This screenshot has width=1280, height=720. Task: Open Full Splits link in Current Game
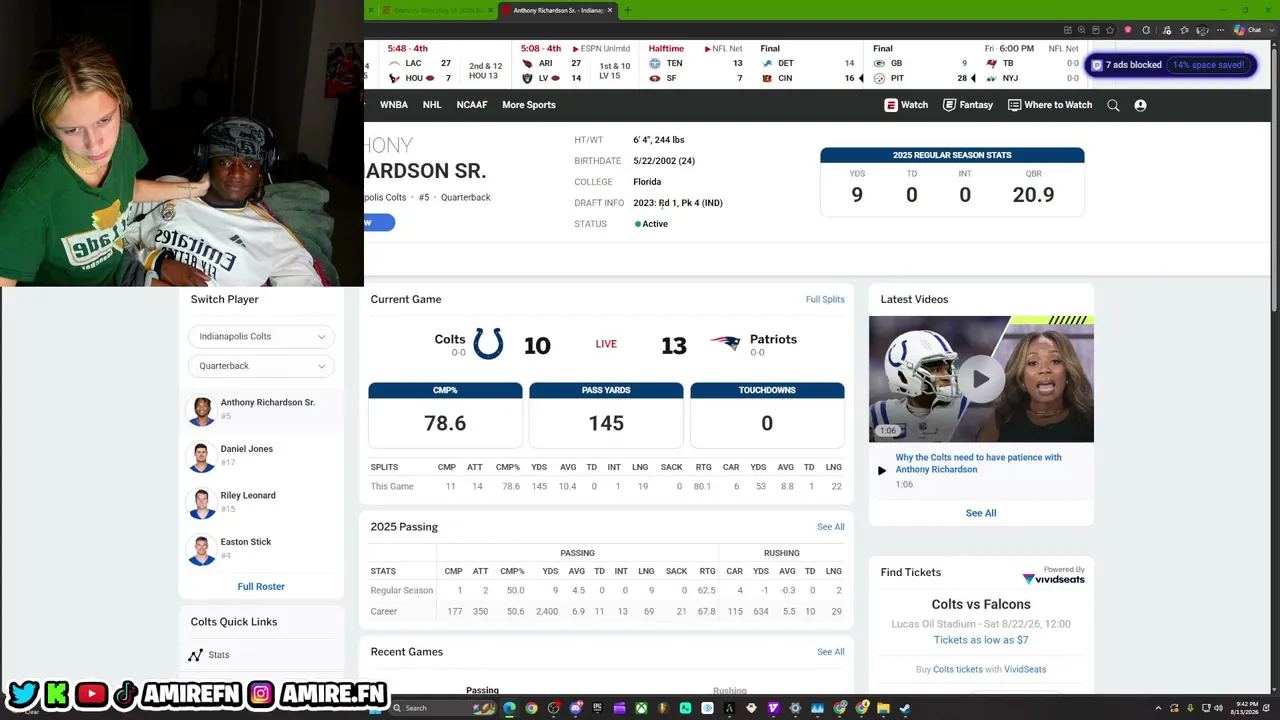[x=825, y=300]
